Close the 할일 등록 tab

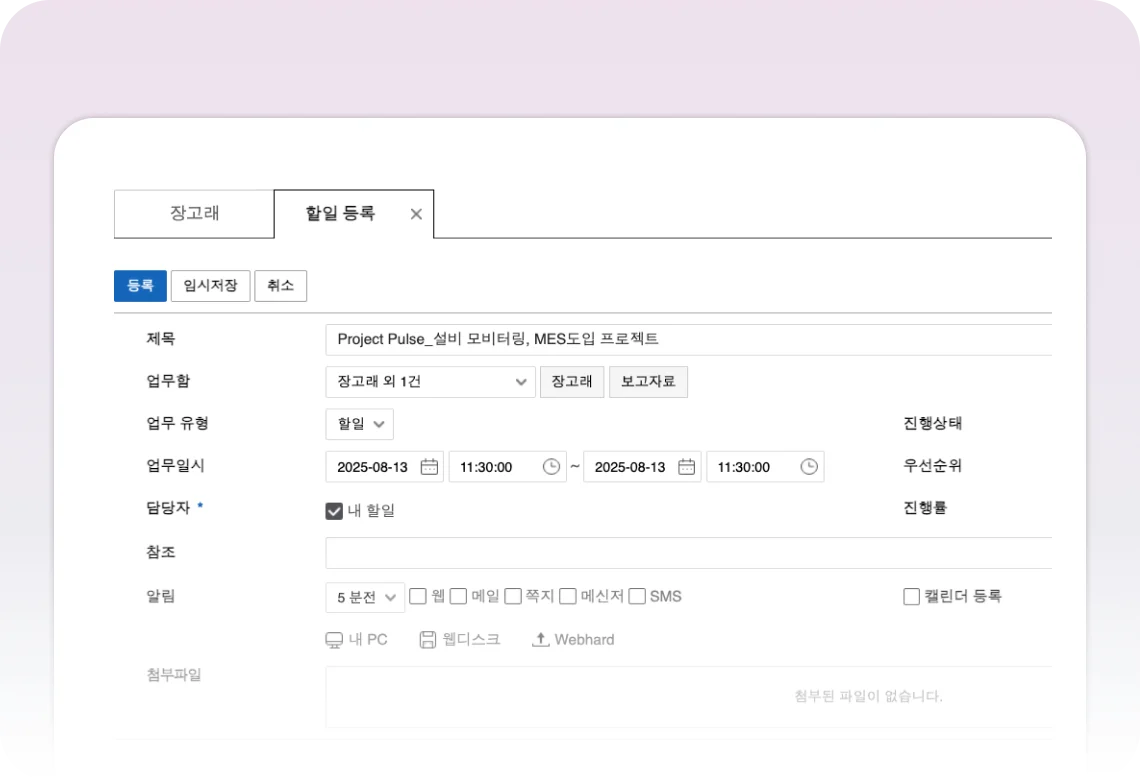tap(416, 214)
